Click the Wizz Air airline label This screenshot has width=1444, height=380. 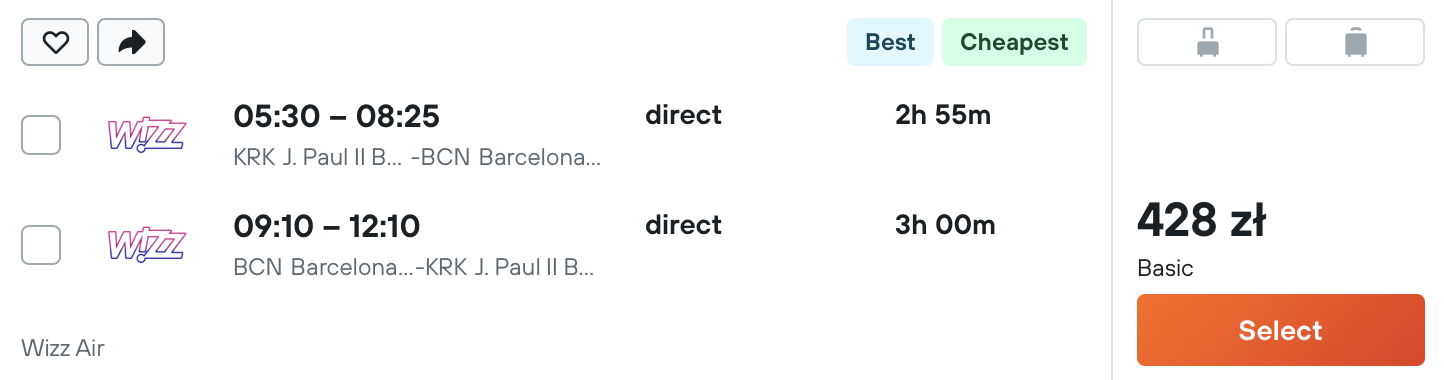(63, 348)
